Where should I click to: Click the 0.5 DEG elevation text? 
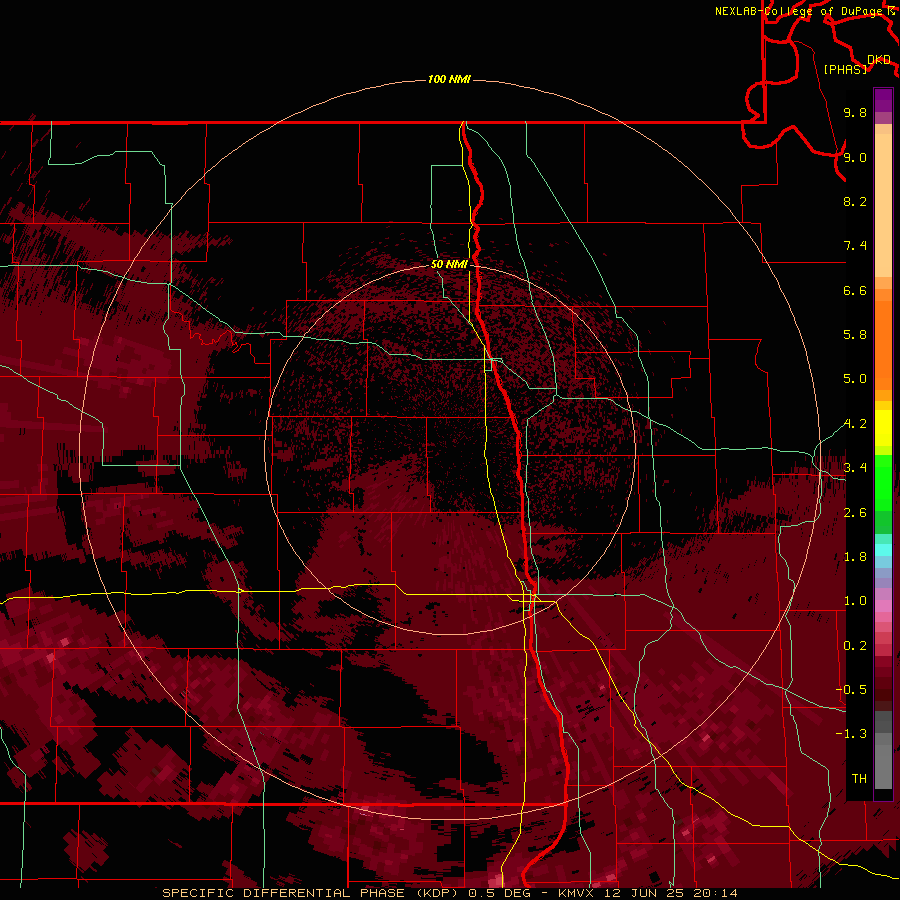(x=499, y=893)
